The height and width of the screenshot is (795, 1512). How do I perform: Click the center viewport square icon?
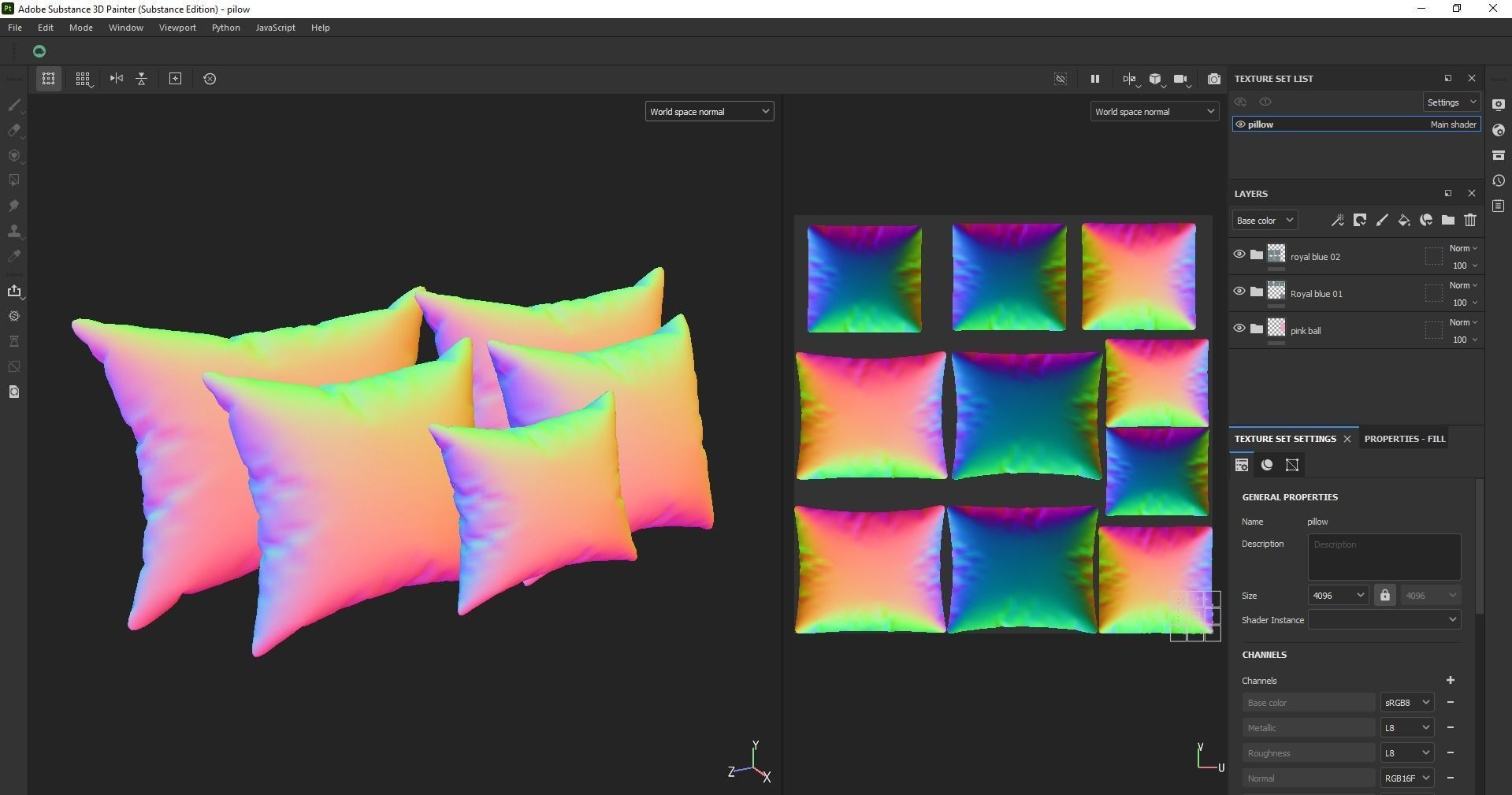click(x=176, y=79)
